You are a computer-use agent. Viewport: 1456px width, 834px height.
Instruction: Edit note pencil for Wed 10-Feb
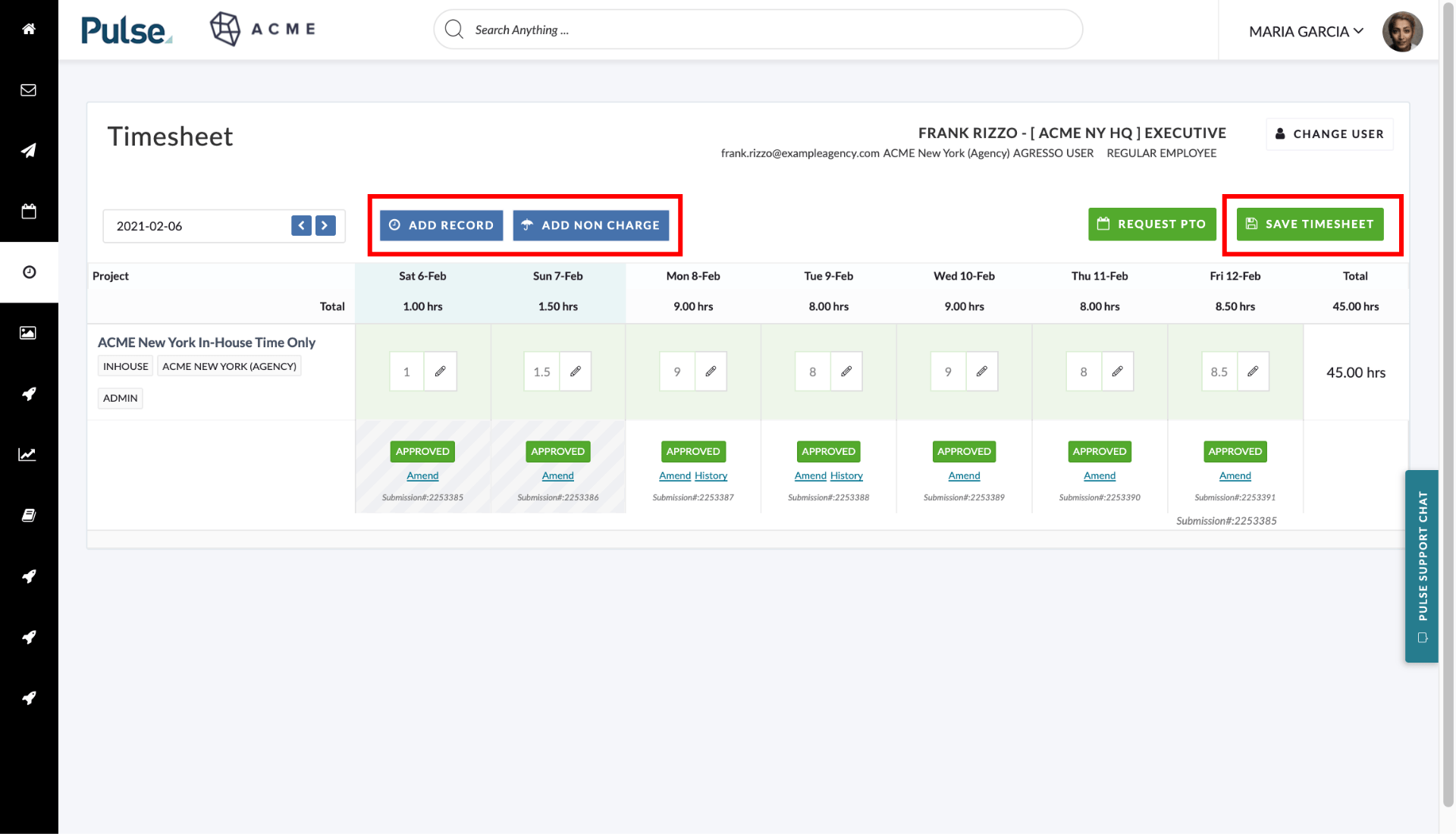pos(982,372)
